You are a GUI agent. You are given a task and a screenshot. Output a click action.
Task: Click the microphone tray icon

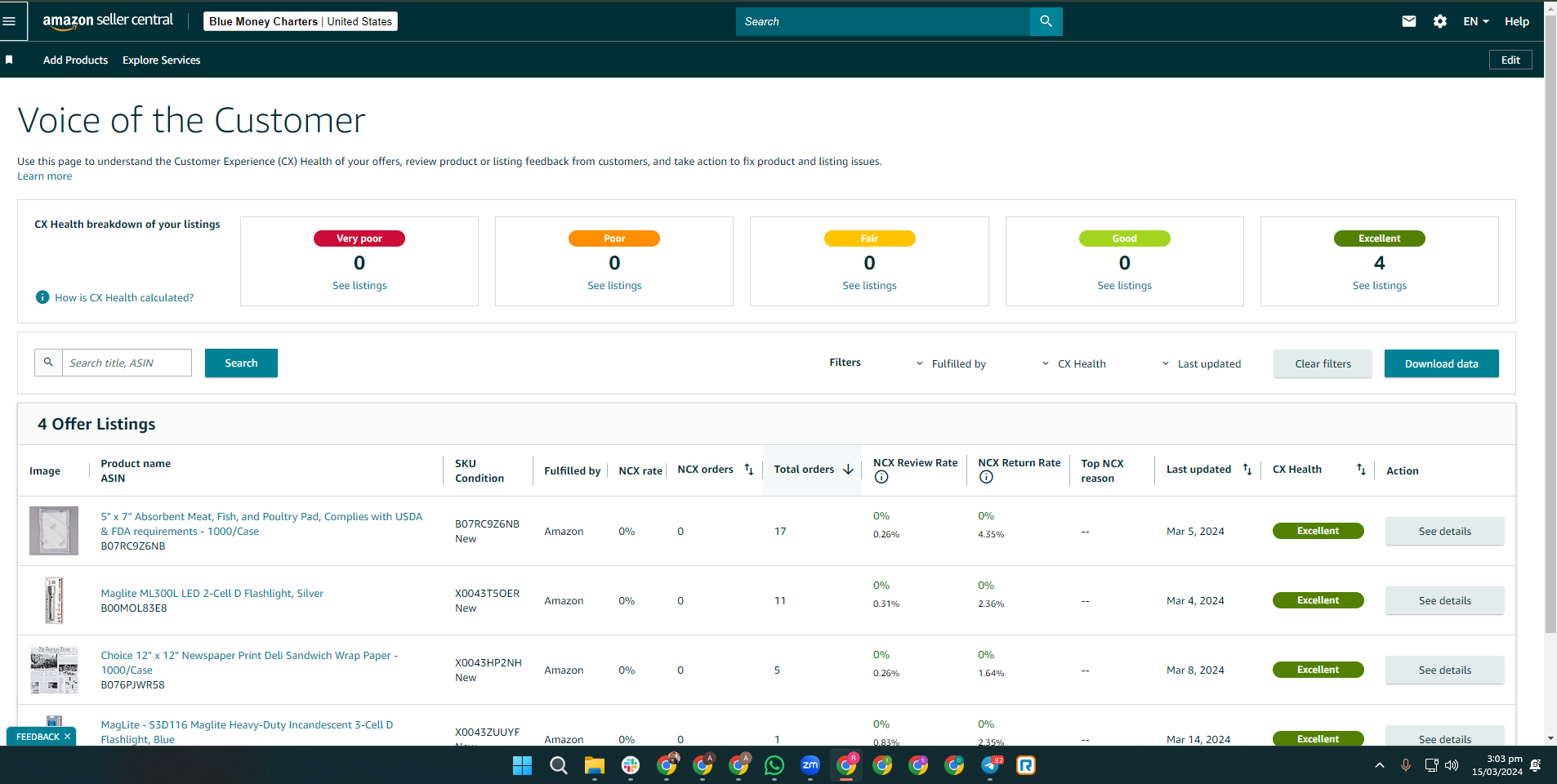click(1406, 765)
